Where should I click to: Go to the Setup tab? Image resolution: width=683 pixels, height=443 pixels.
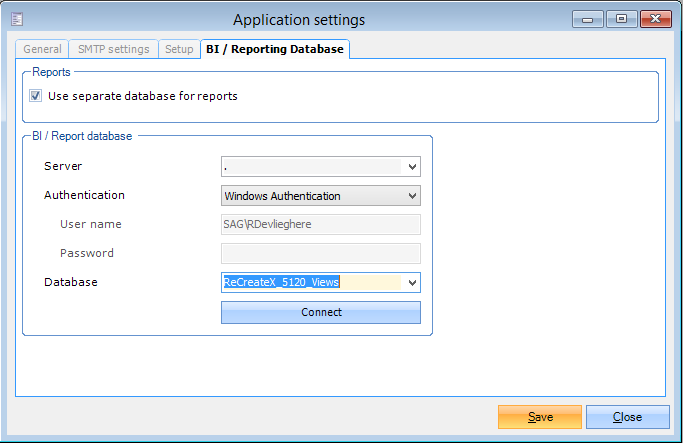[179, 49]
